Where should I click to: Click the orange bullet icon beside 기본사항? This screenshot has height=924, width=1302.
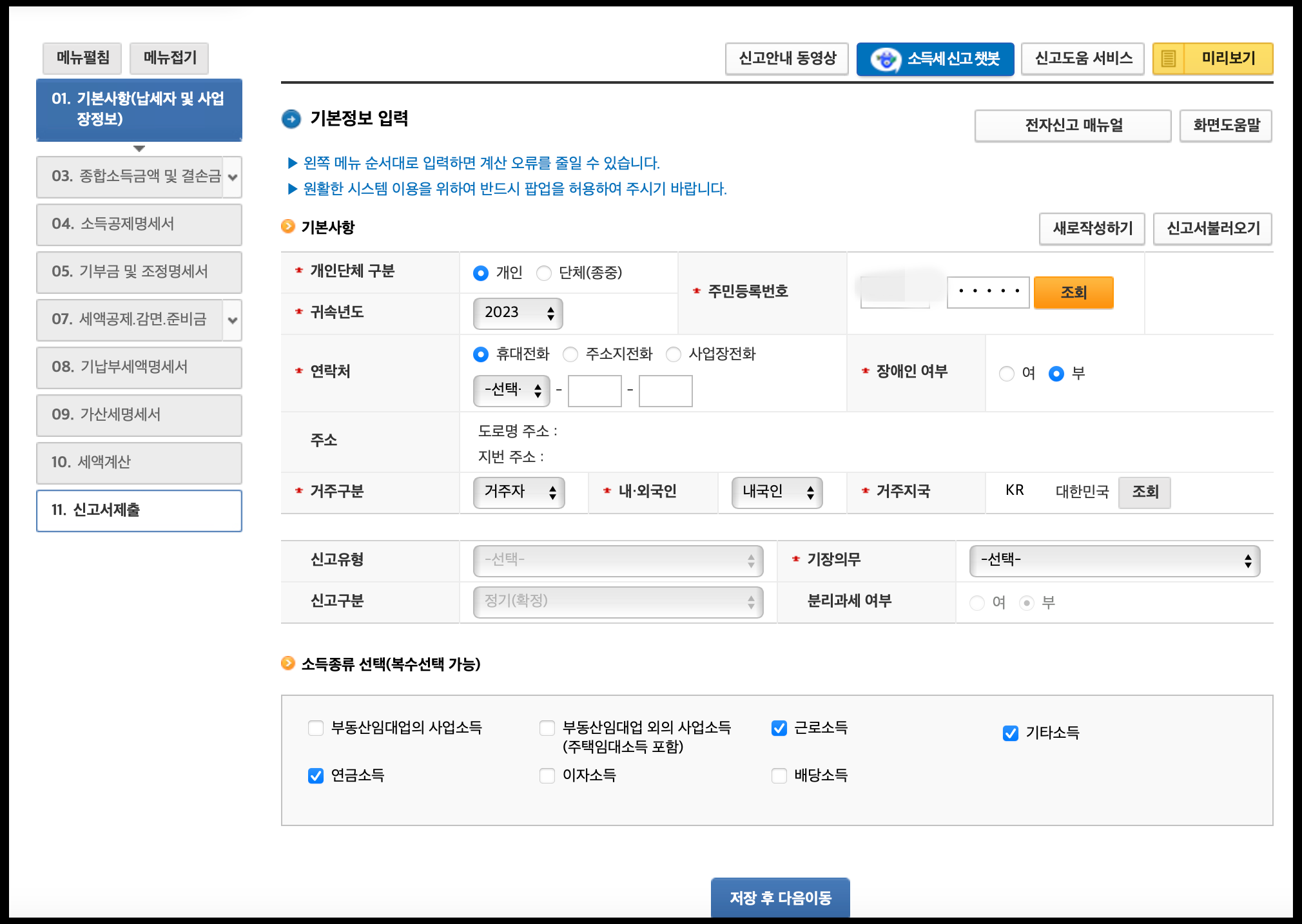(288, 227)
